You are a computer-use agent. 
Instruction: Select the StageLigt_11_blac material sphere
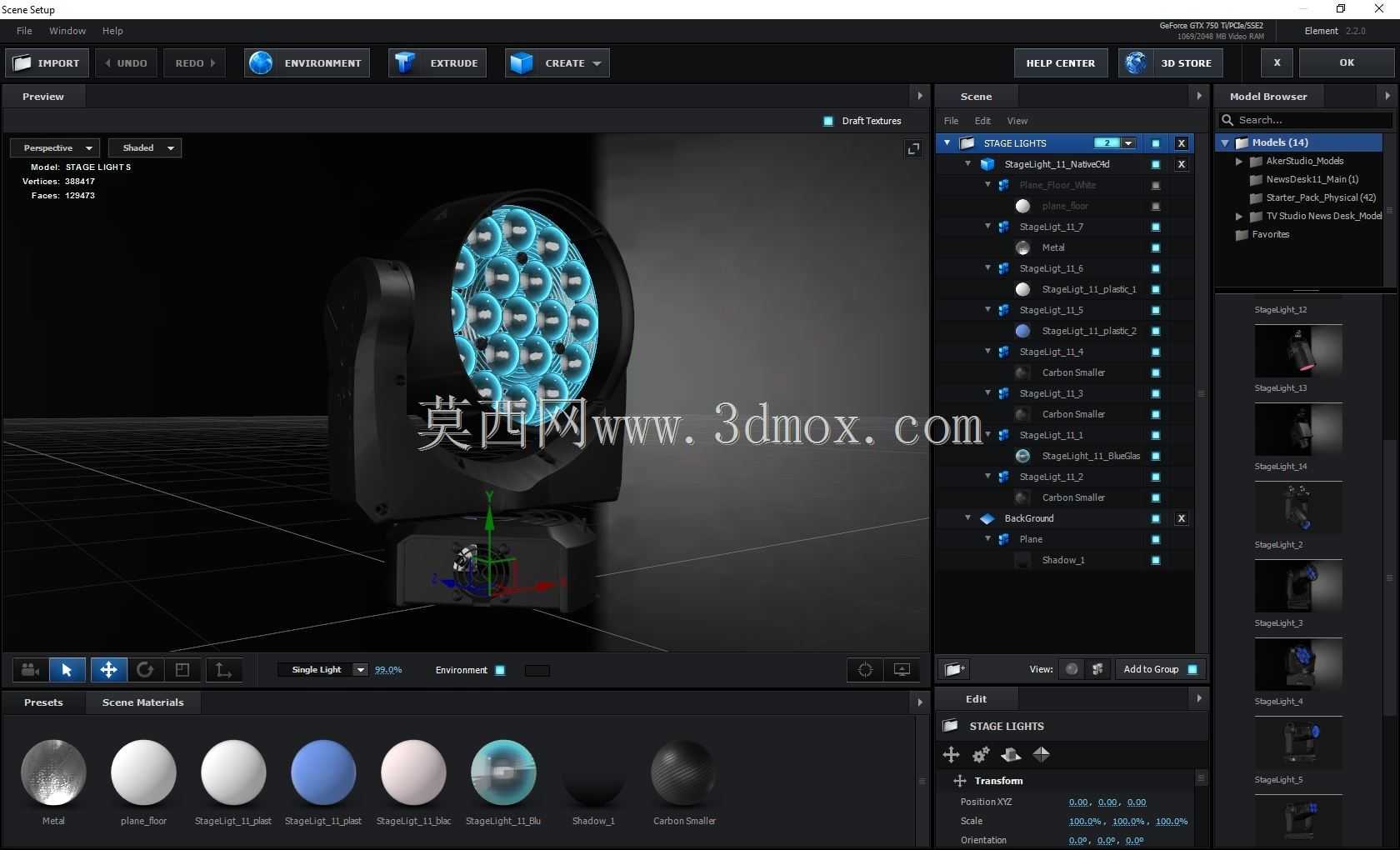(413, 773)
